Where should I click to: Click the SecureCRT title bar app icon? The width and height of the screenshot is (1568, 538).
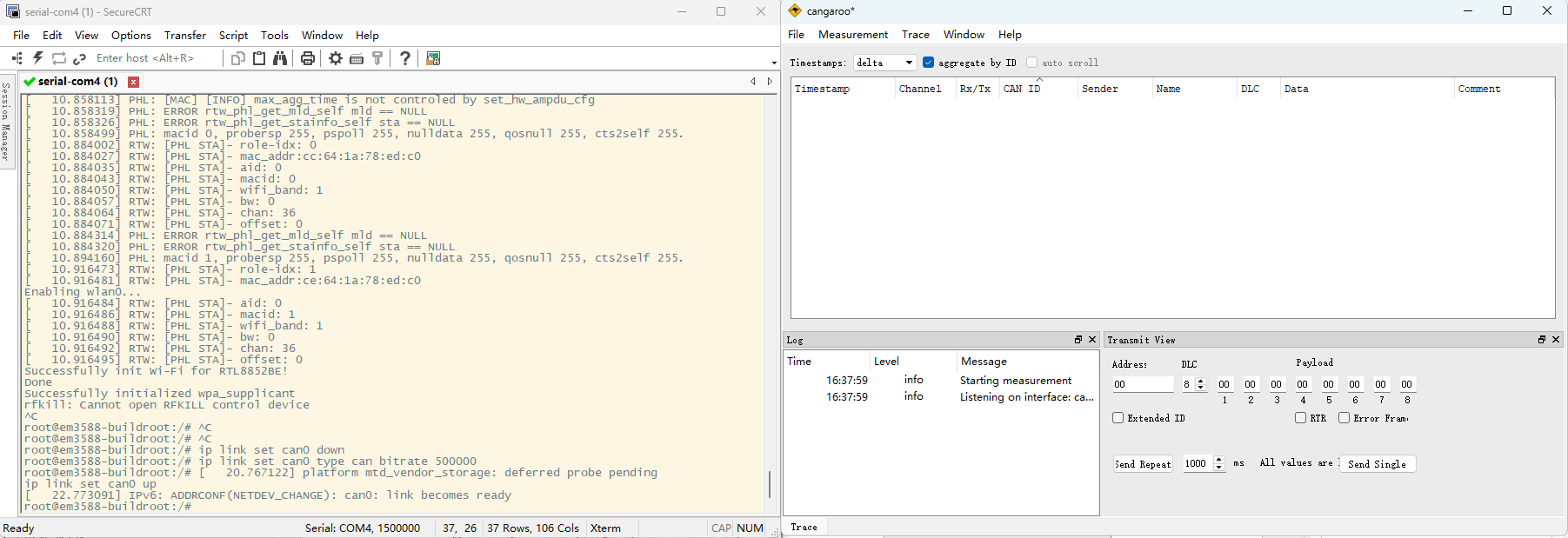click(x=13, y=11)
